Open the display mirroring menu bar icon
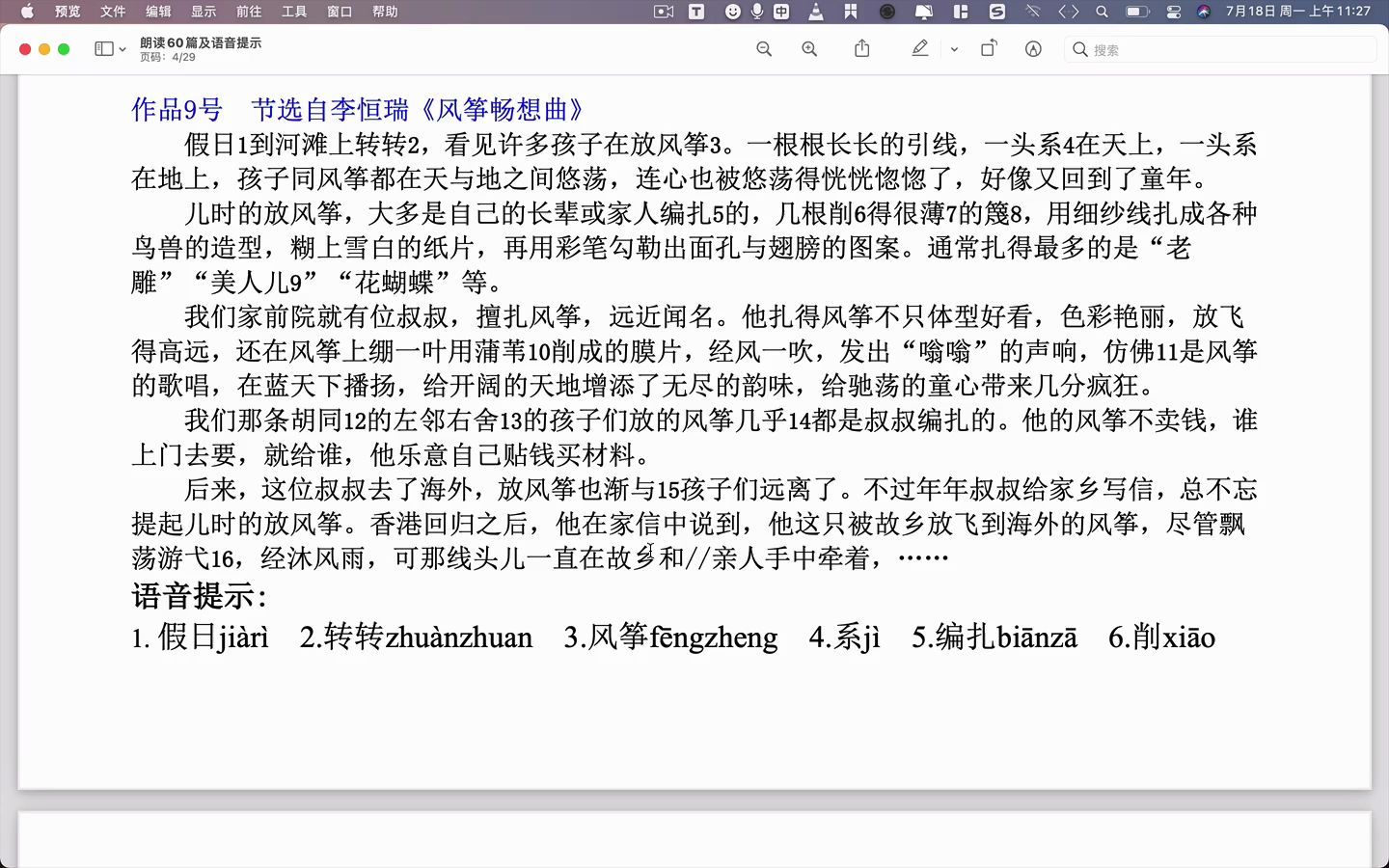Viewport: 1389px width, 868px height. (924, 12)
